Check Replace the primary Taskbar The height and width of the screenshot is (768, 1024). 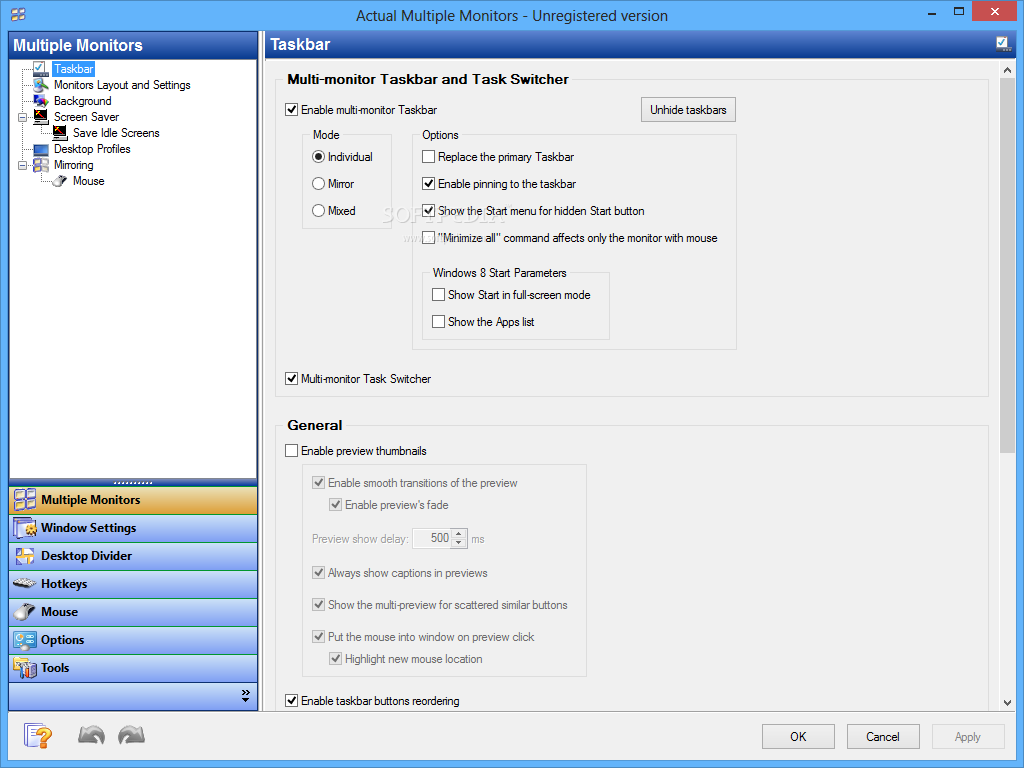click(428, 157)
